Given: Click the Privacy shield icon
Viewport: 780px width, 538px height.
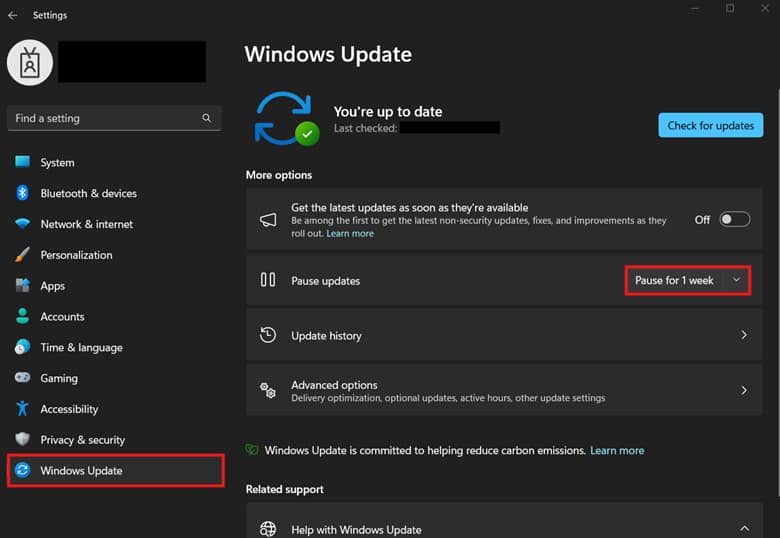Looking at the screenshot, I should tap(22, 439).
